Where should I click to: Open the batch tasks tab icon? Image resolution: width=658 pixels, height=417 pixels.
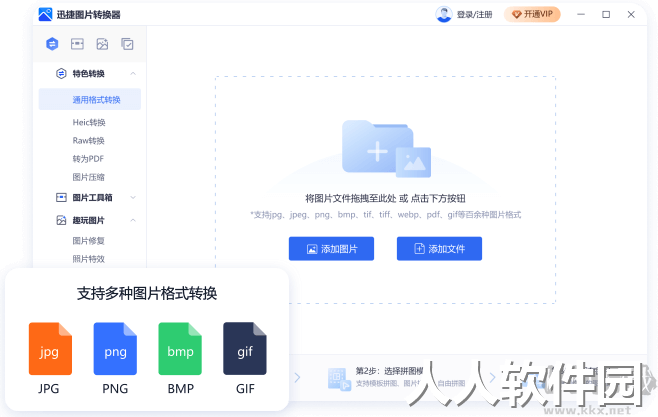point(127,44)
